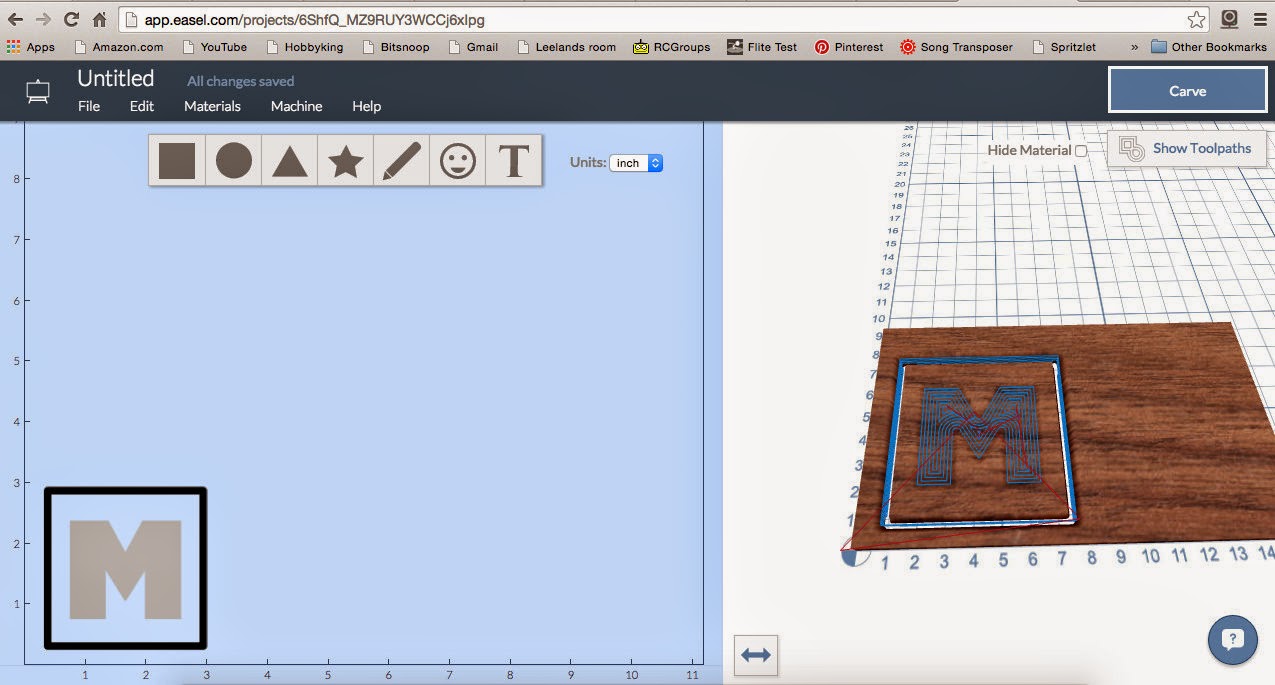Viewport: 1275px width, 685px height.
Task: Enable Show Toolpaths view
Action: pyautogui.click(x=1186, y=147)
